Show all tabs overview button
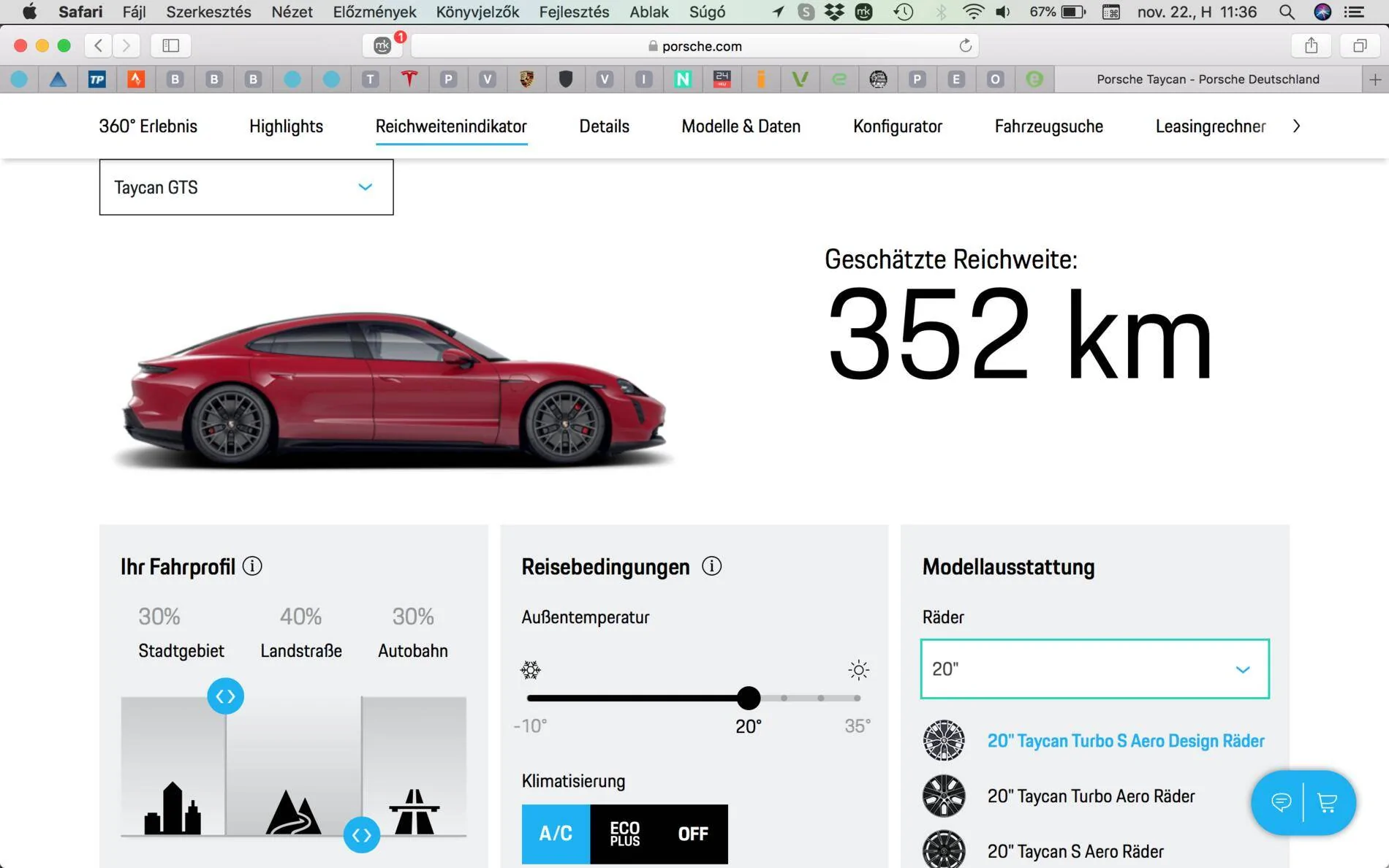Viewport: 1389px width, 868px height. tap(1360, 45)
